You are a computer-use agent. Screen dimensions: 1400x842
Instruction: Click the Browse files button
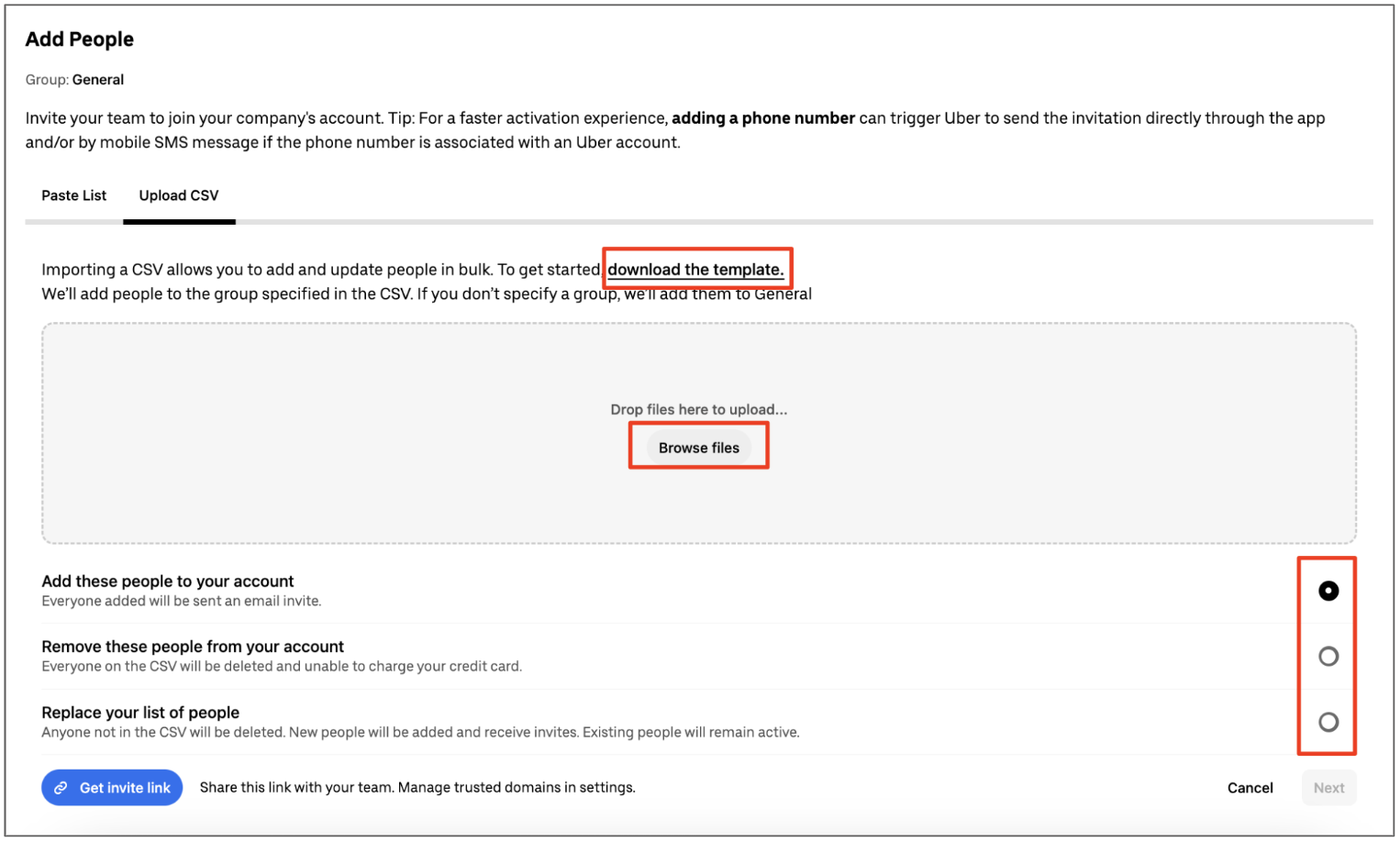point(699,448)
